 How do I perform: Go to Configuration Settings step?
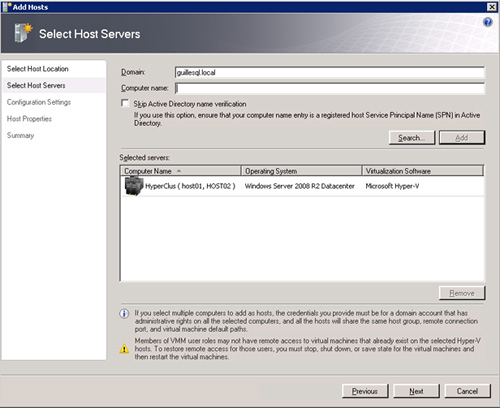[x=39, y=102]
